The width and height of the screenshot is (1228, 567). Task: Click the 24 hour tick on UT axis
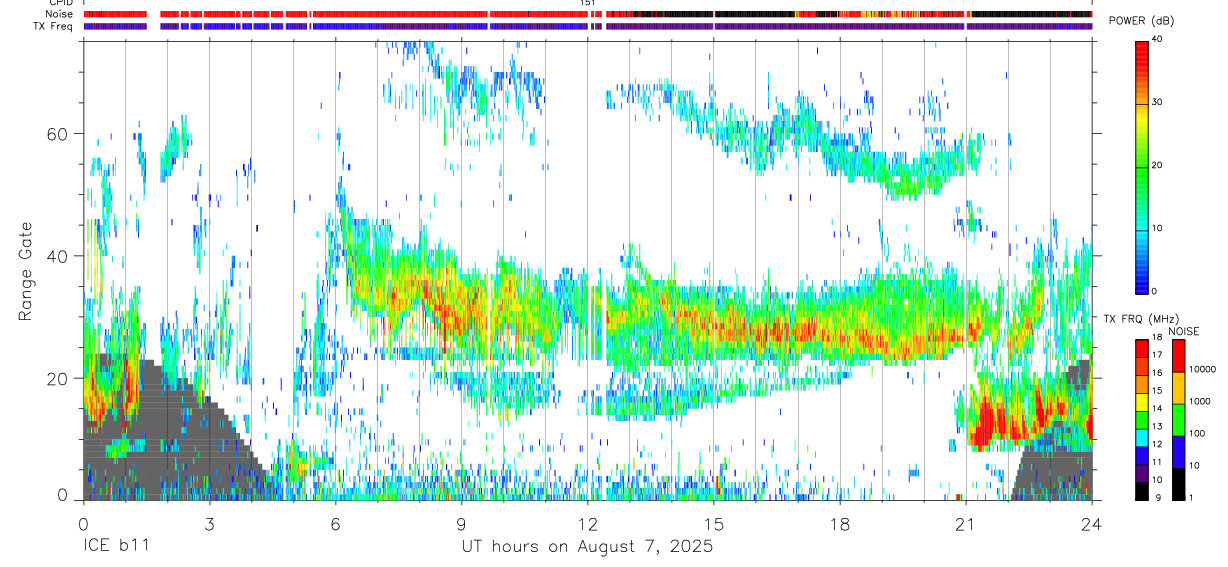[x=1091, y=523]
